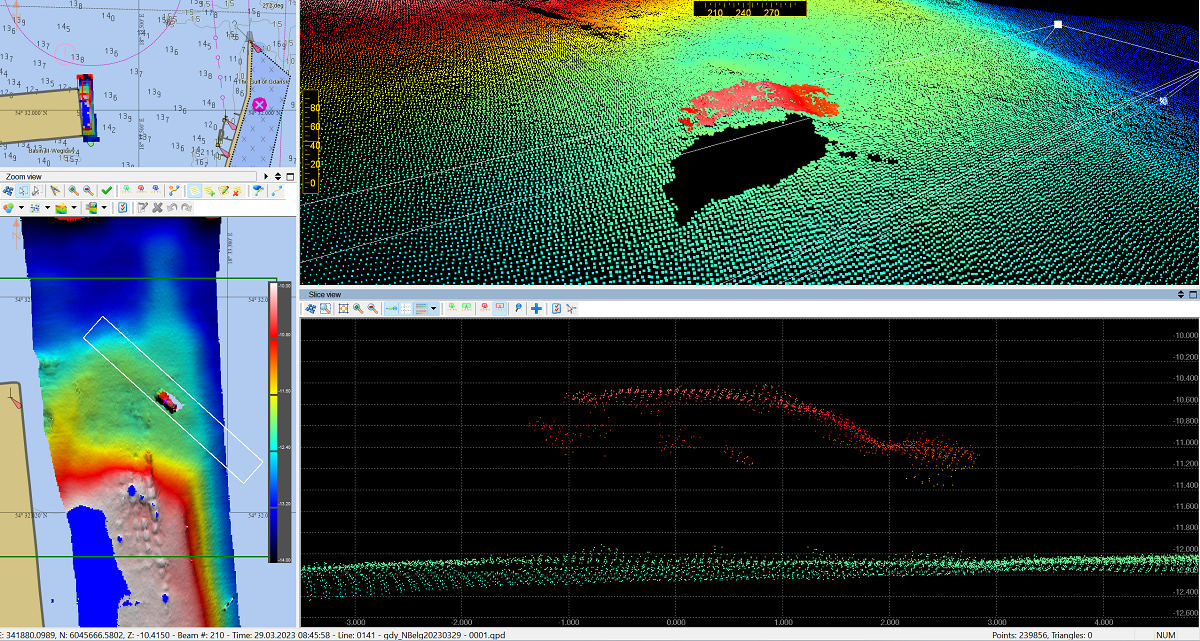The height and width of the screenshot is (641, 1200).
Task: Click the zoom out magnifier in Slice view toolbar
Action: click(x=372, y=309)
